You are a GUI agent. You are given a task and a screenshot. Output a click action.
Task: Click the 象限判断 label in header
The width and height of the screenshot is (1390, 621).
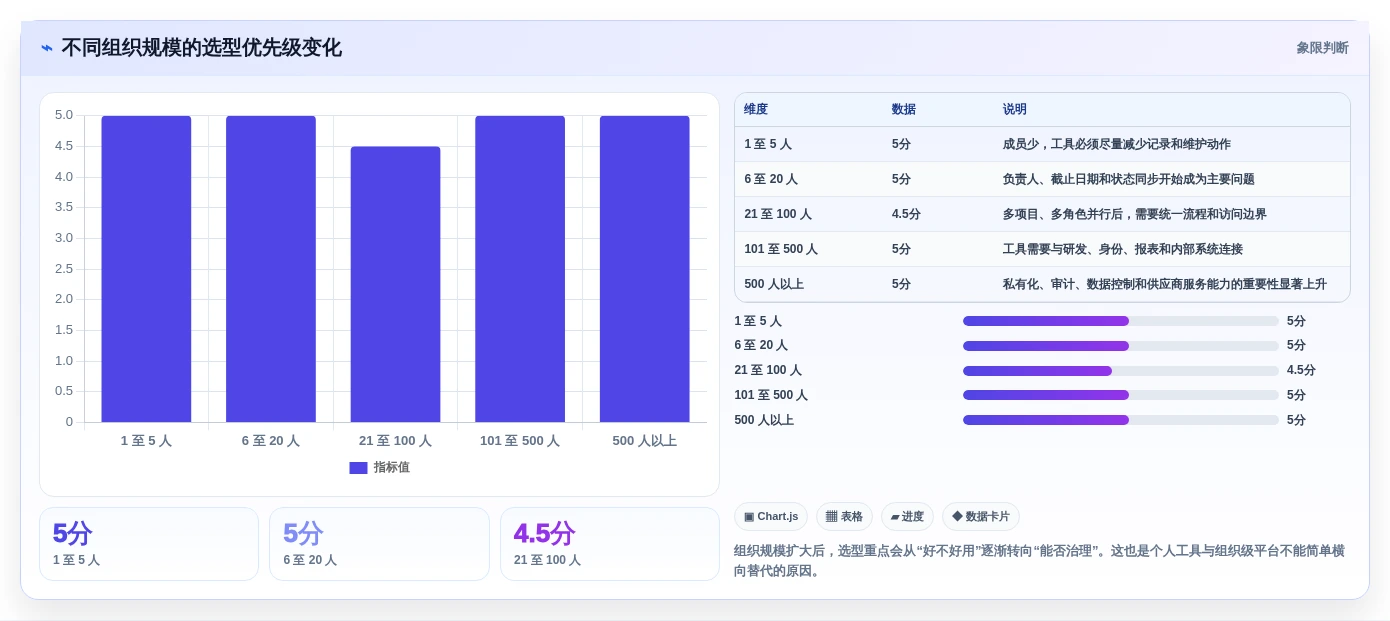pos(1322,48)
